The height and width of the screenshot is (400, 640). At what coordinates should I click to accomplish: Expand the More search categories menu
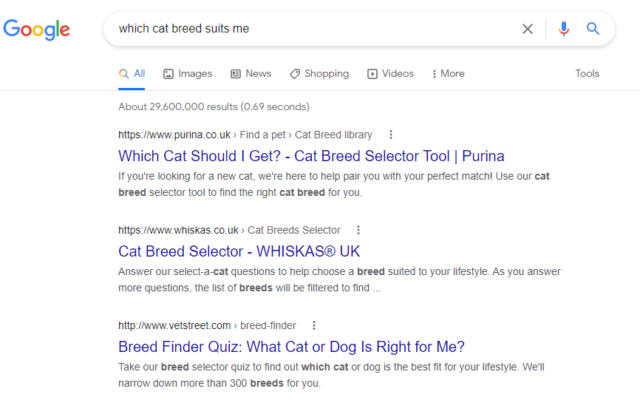tap(448, 74)
